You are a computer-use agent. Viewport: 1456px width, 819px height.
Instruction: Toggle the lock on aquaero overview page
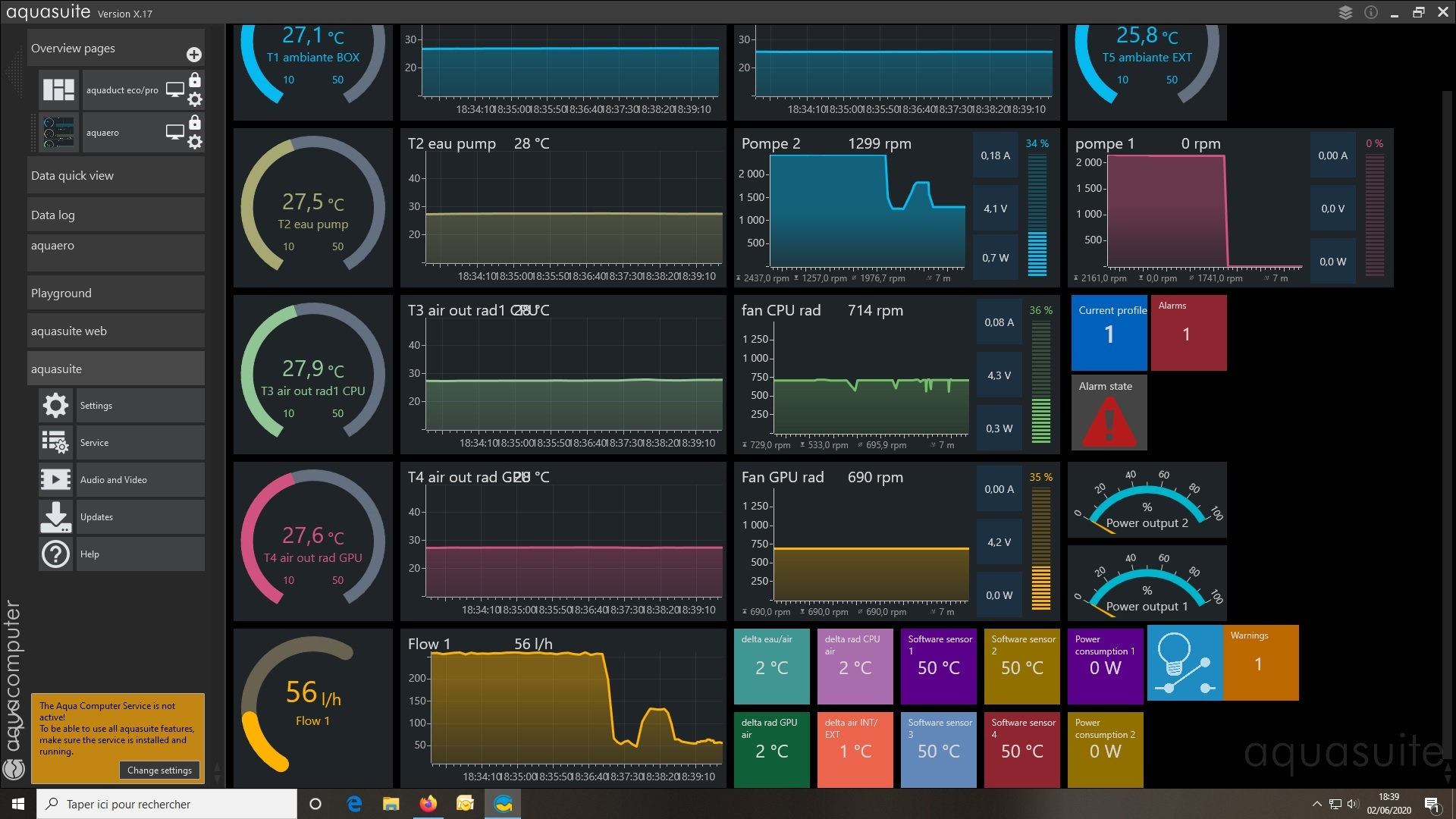pos(195,123)
